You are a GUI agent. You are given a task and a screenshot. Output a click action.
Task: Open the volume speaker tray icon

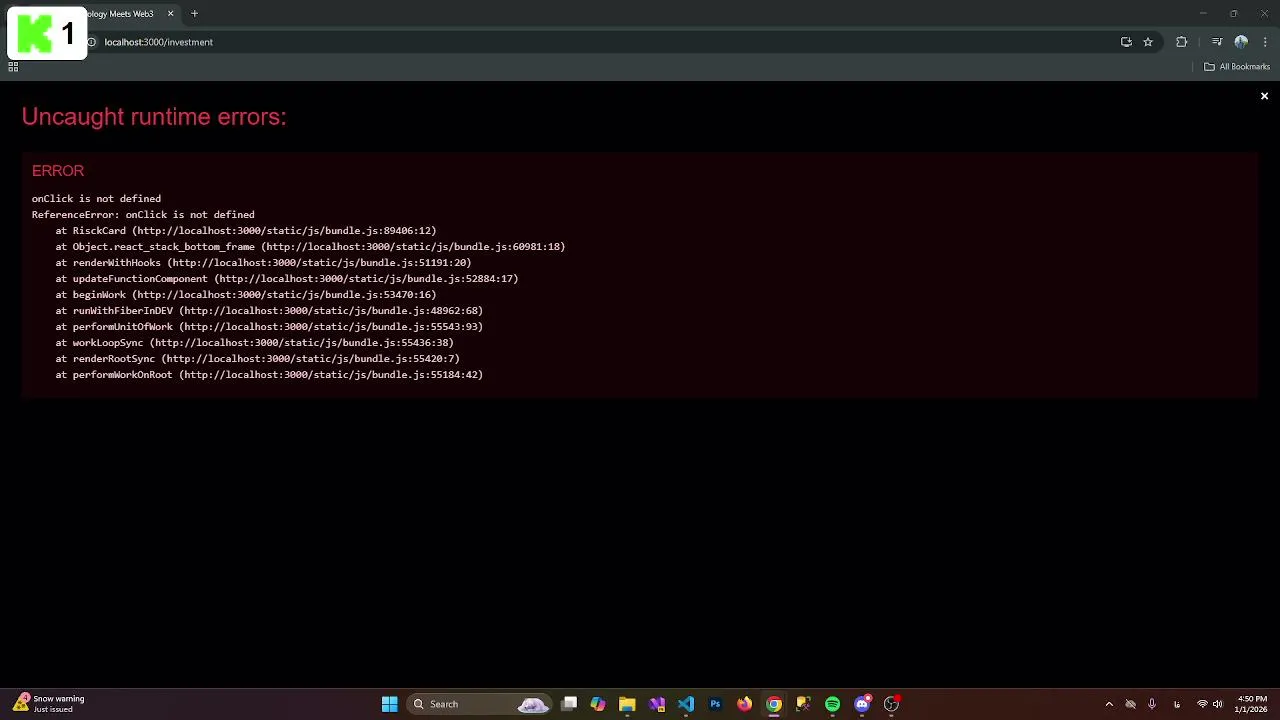coord(1217,704)
